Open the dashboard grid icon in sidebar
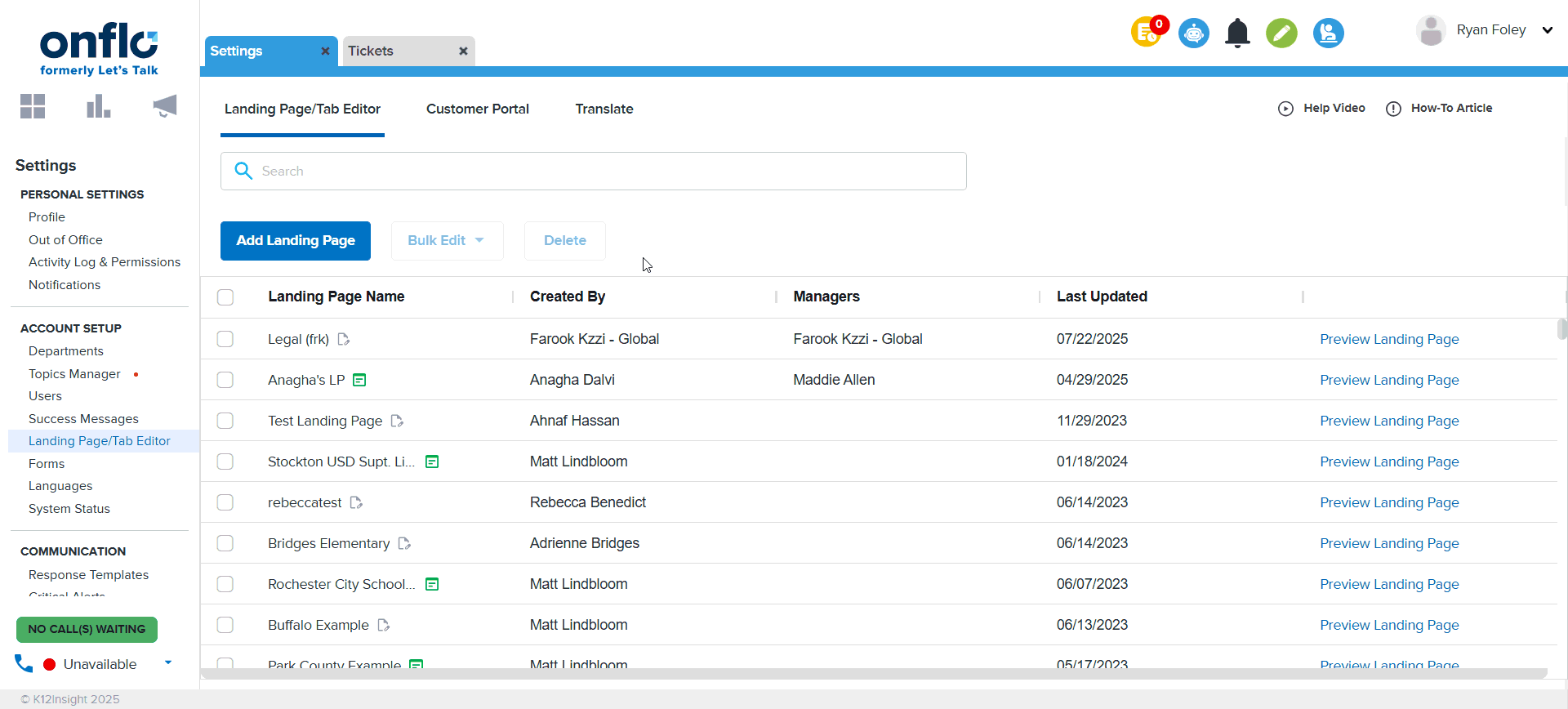 [33, 106]
